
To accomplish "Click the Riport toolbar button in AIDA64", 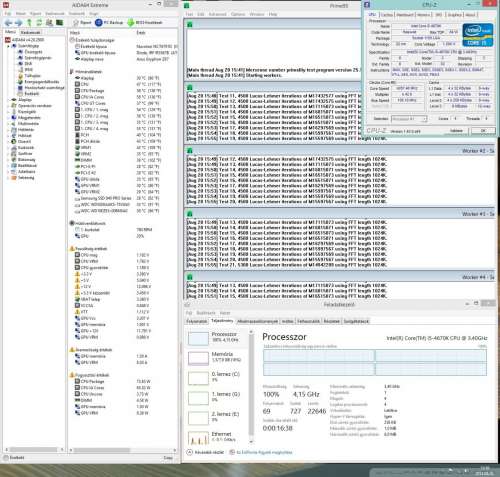I will point(82,23).
